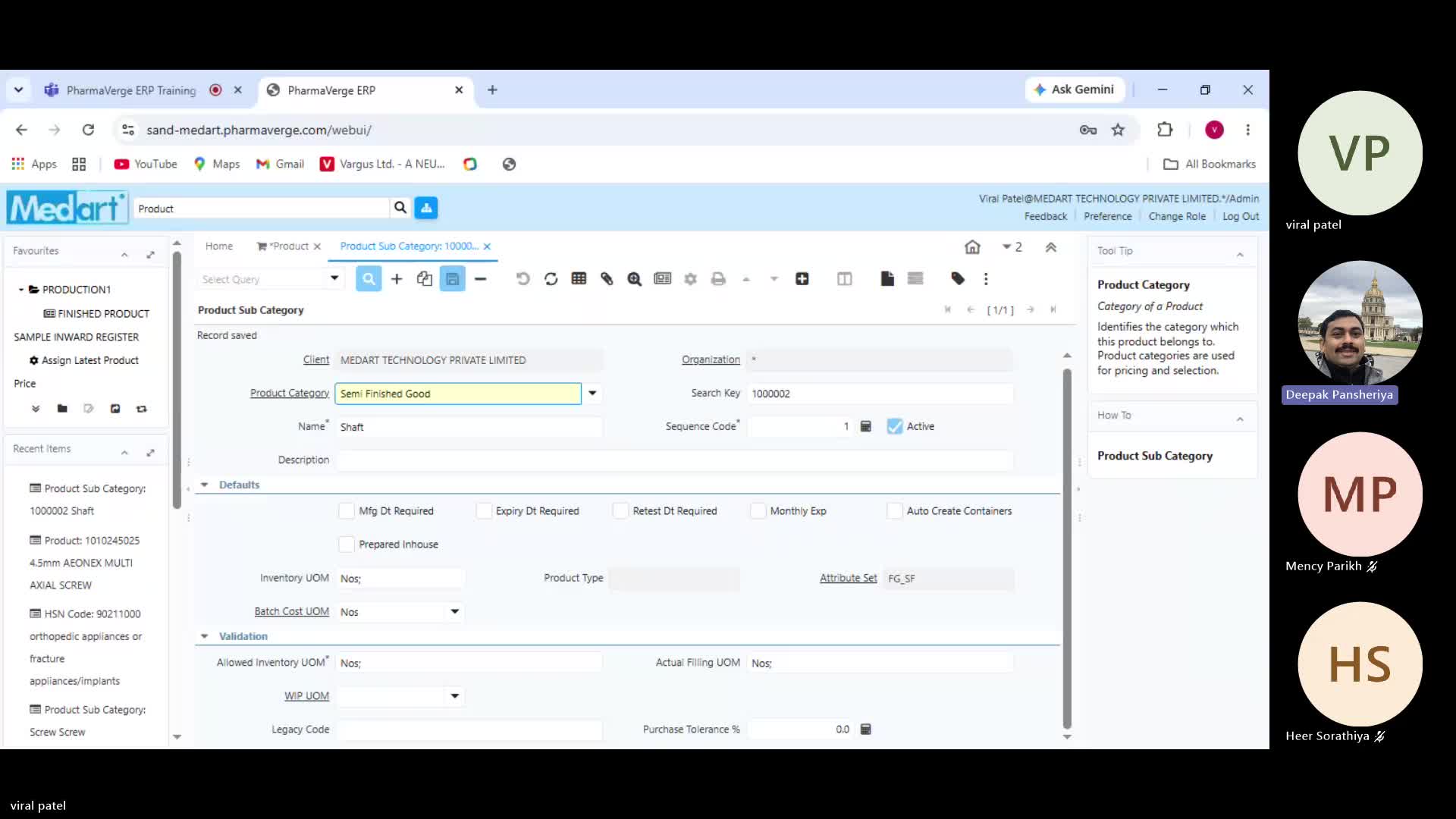Enable Expiry Dt Required checkbox
This screenshot has height=819, width=1456.
(484, 511)
